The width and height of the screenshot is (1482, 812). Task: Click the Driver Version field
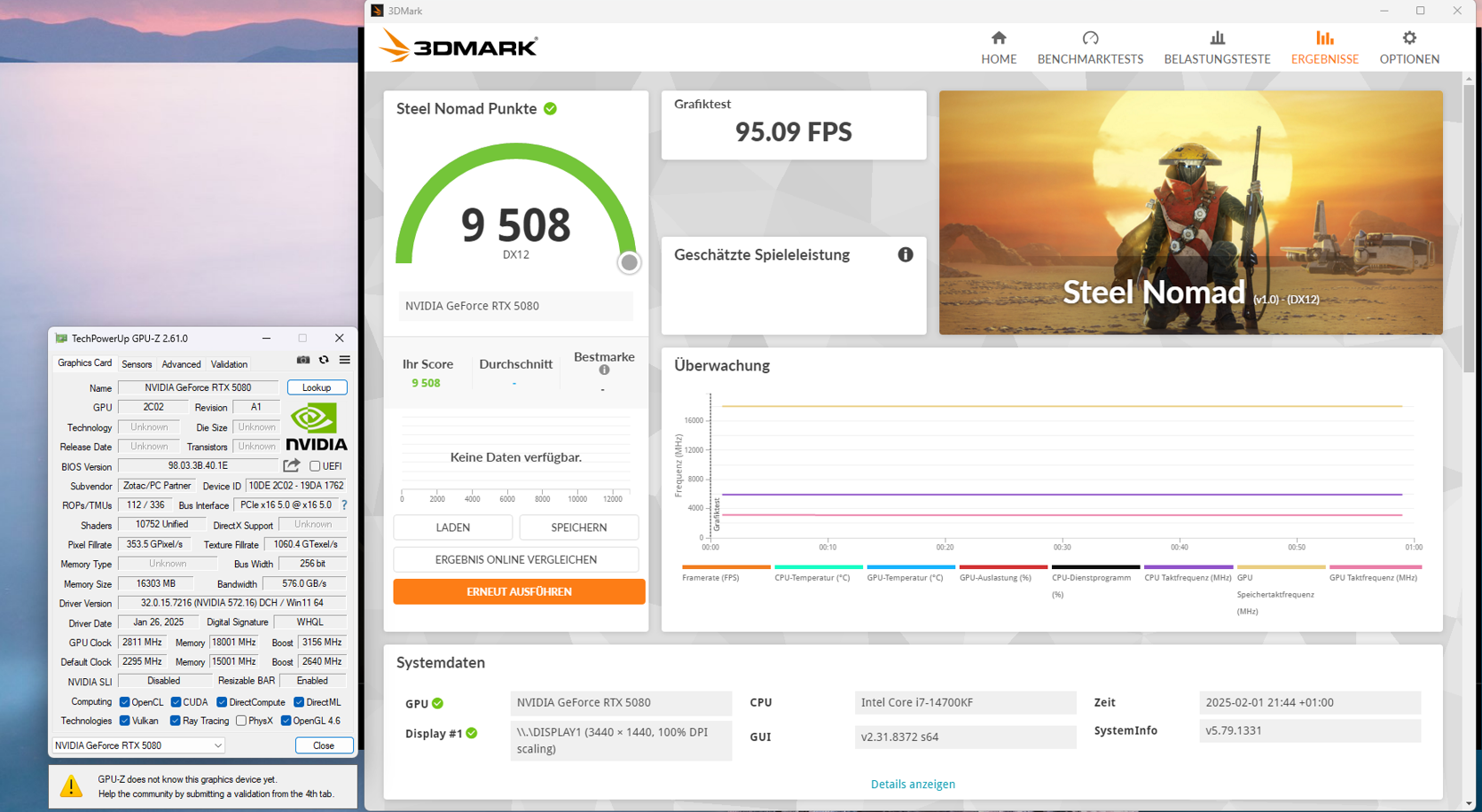(232, 603)
